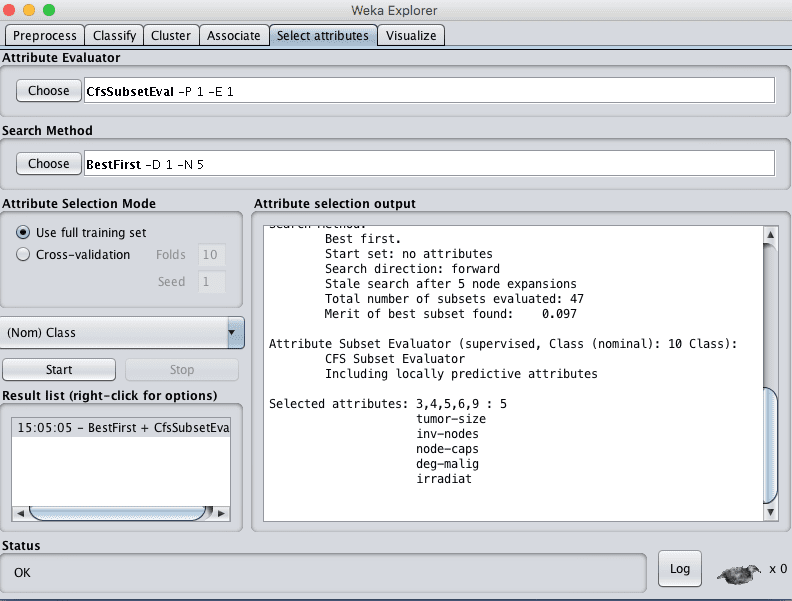Choose a new Attribute Evaluator
Screen dimensions: 792x601
(x=48, y=91)
